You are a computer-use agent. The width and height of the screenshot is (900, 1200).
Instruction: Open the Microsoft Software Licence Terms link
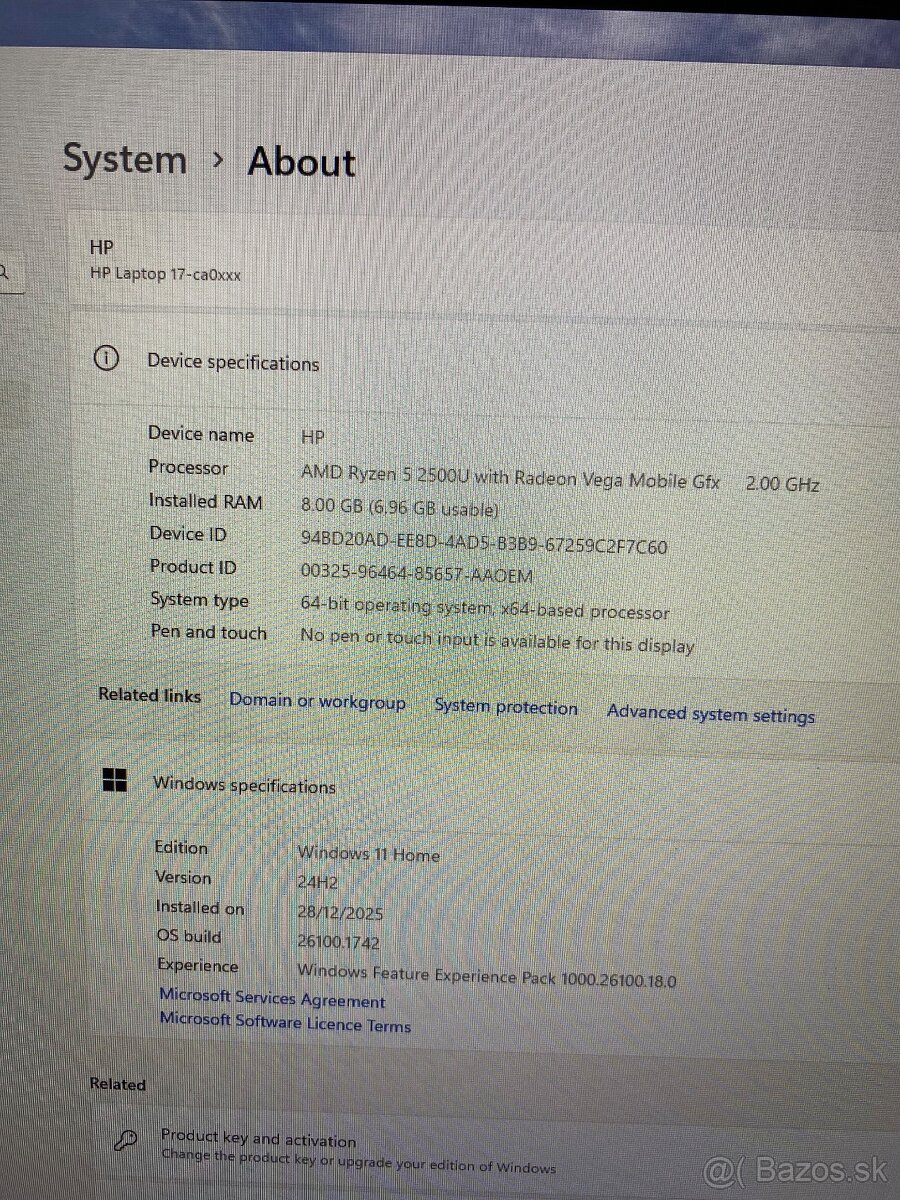[x=285, y=1024]
